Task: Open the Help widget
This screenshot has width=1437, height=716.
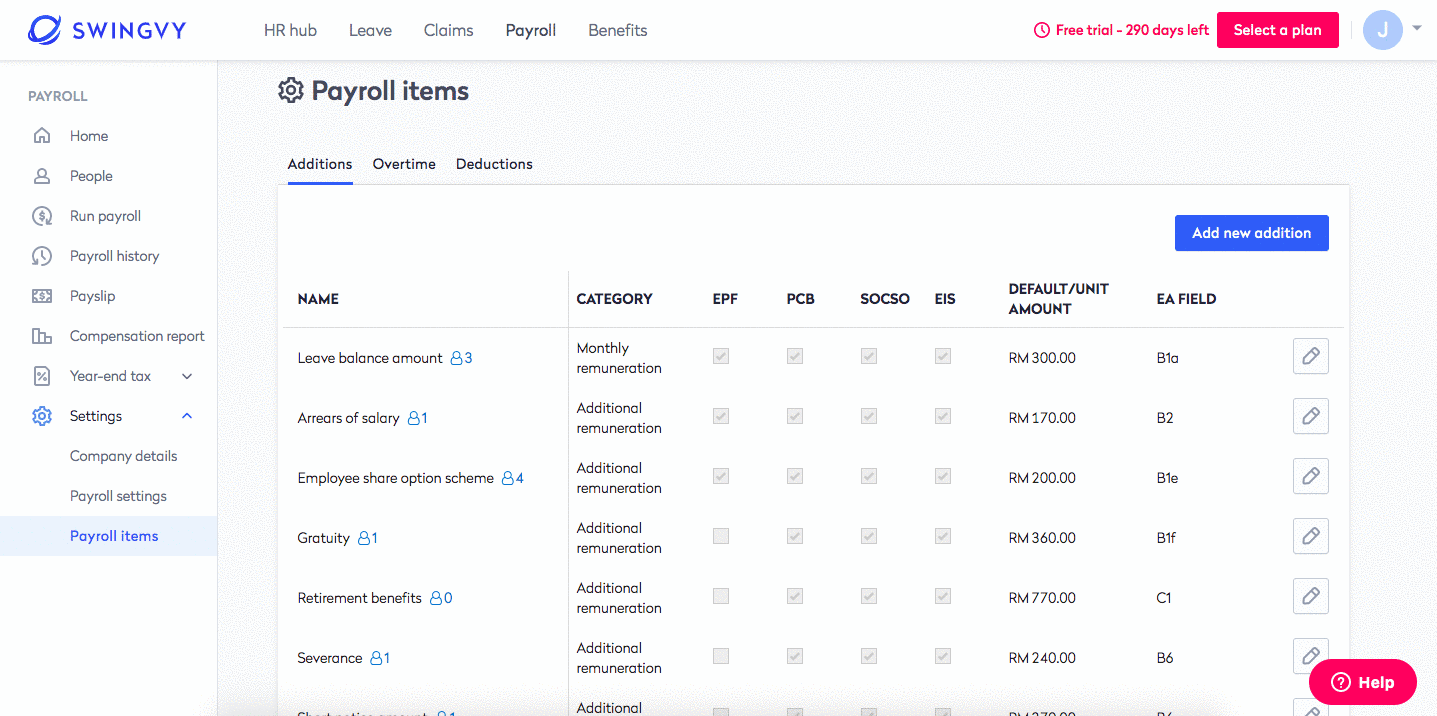Action: point(1363,683)
